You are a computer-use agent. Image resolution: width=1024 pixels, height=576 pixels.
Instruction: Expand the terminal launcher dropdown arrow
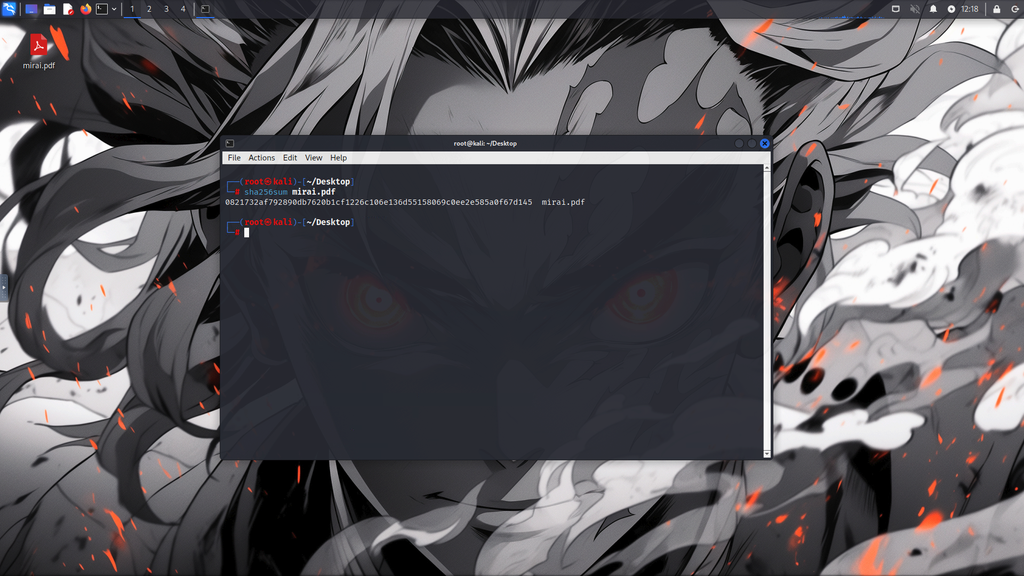(x=114, y=9)
